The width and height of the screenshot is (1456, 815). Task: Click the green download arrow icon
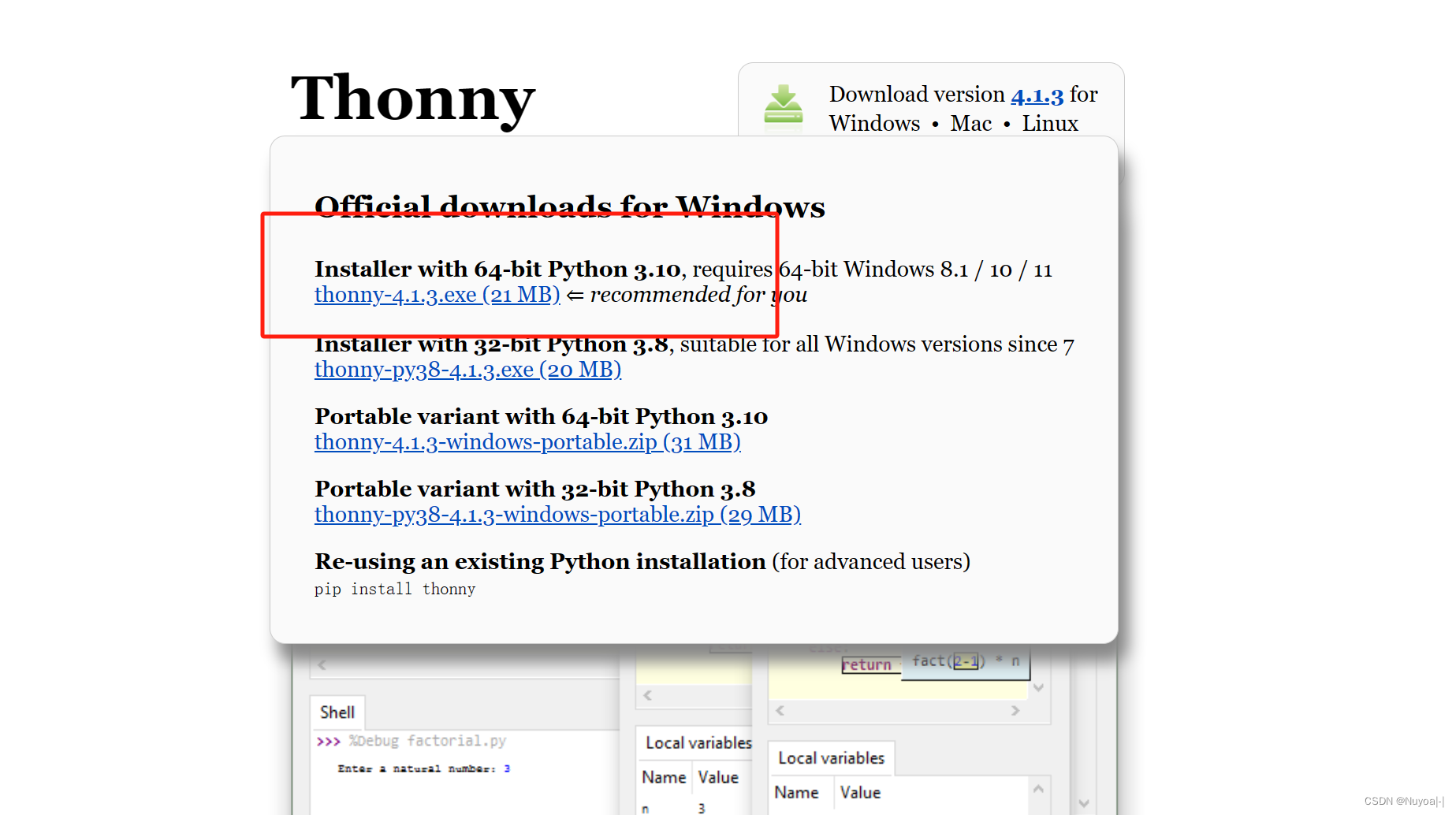pyautogui.click(x=783, y=106)
